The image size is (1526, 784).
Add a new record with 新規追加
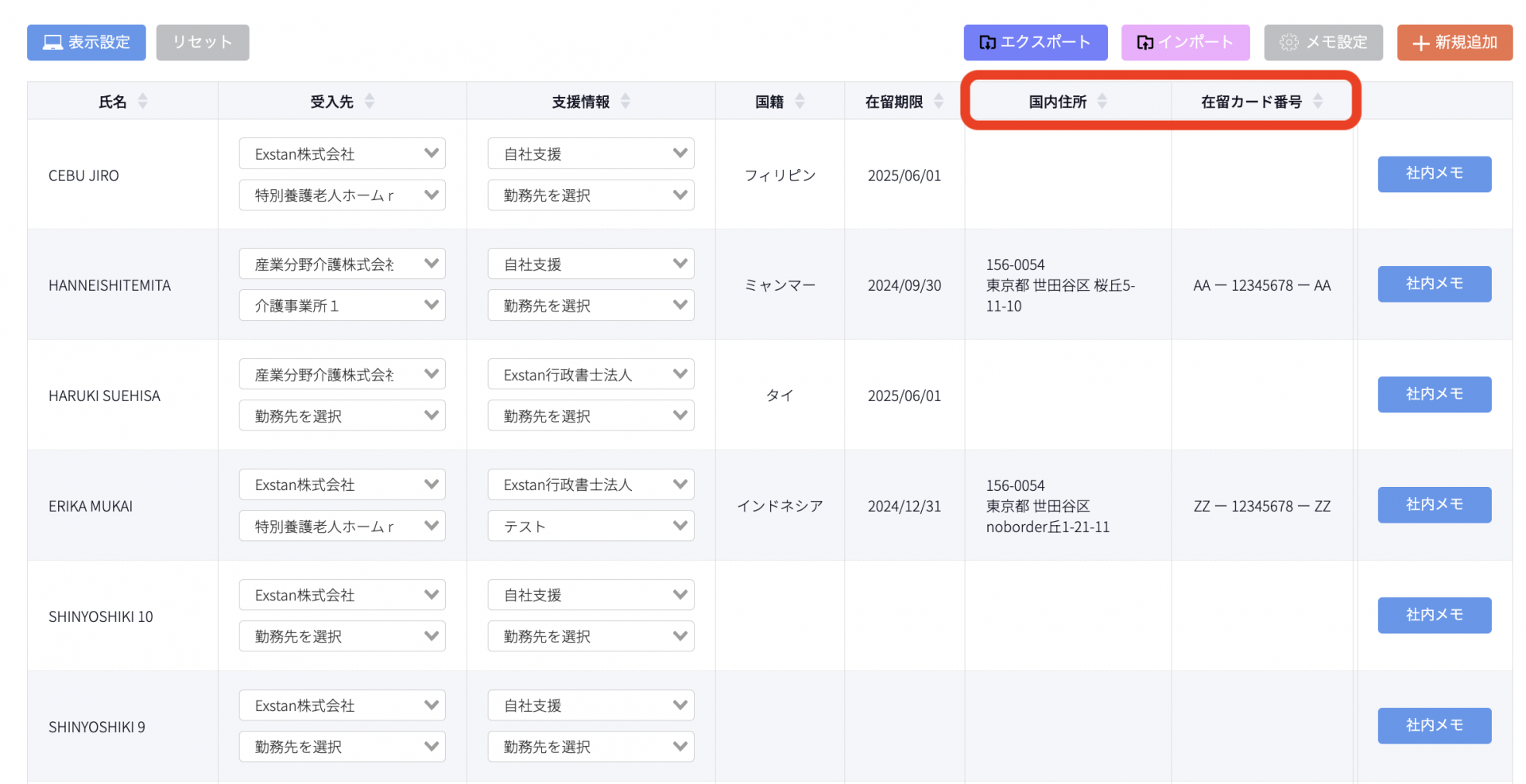1454,42
